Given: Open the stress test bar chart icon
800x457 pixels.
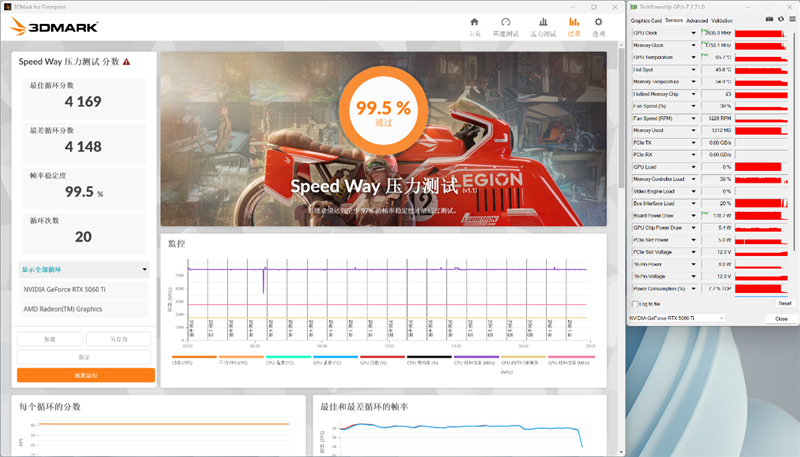Looking at the screenshot, I should pos(543,22).
